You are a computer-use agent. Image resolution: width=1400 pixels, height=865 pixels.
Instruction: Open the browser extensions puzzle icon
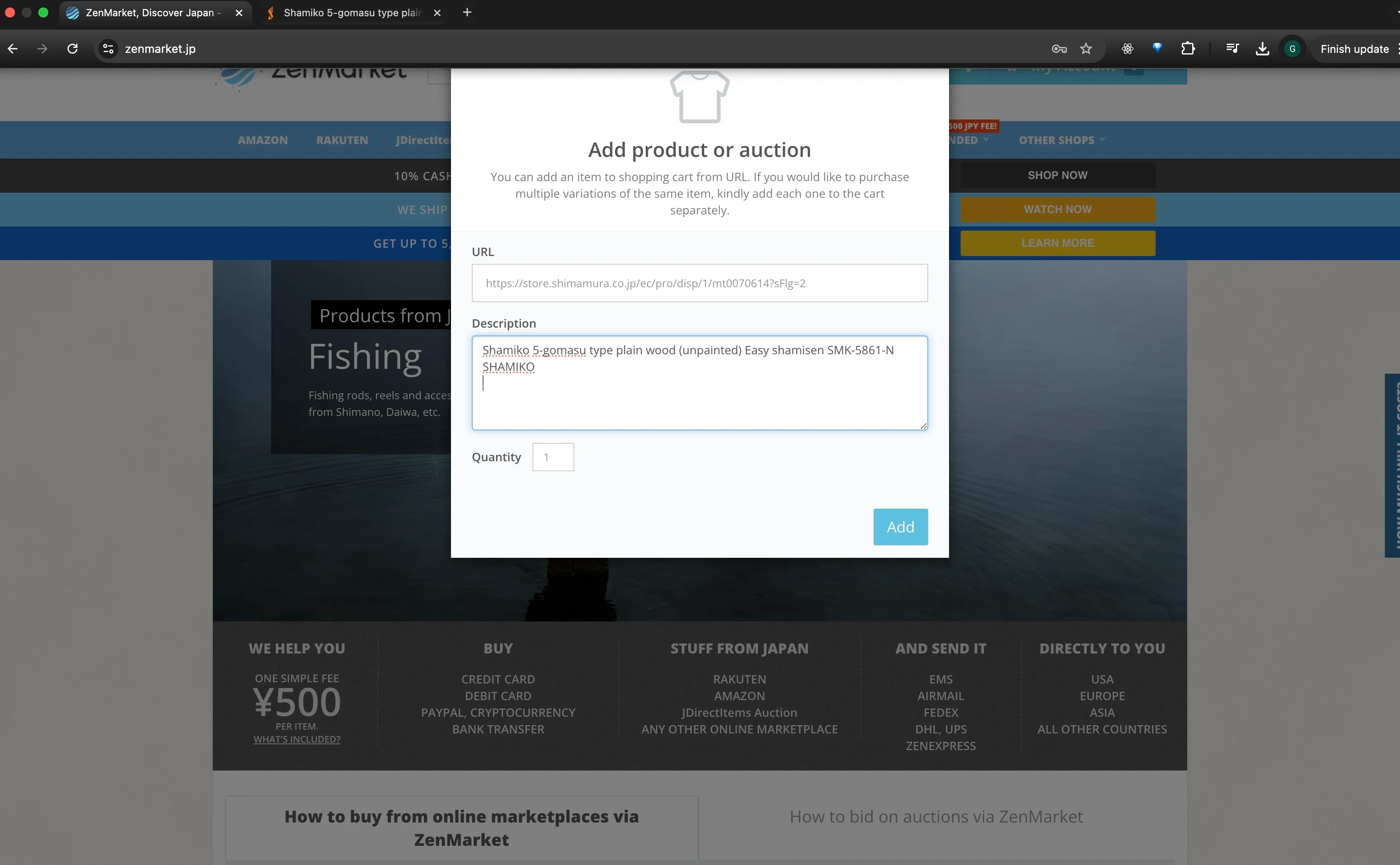[1188, 49]
